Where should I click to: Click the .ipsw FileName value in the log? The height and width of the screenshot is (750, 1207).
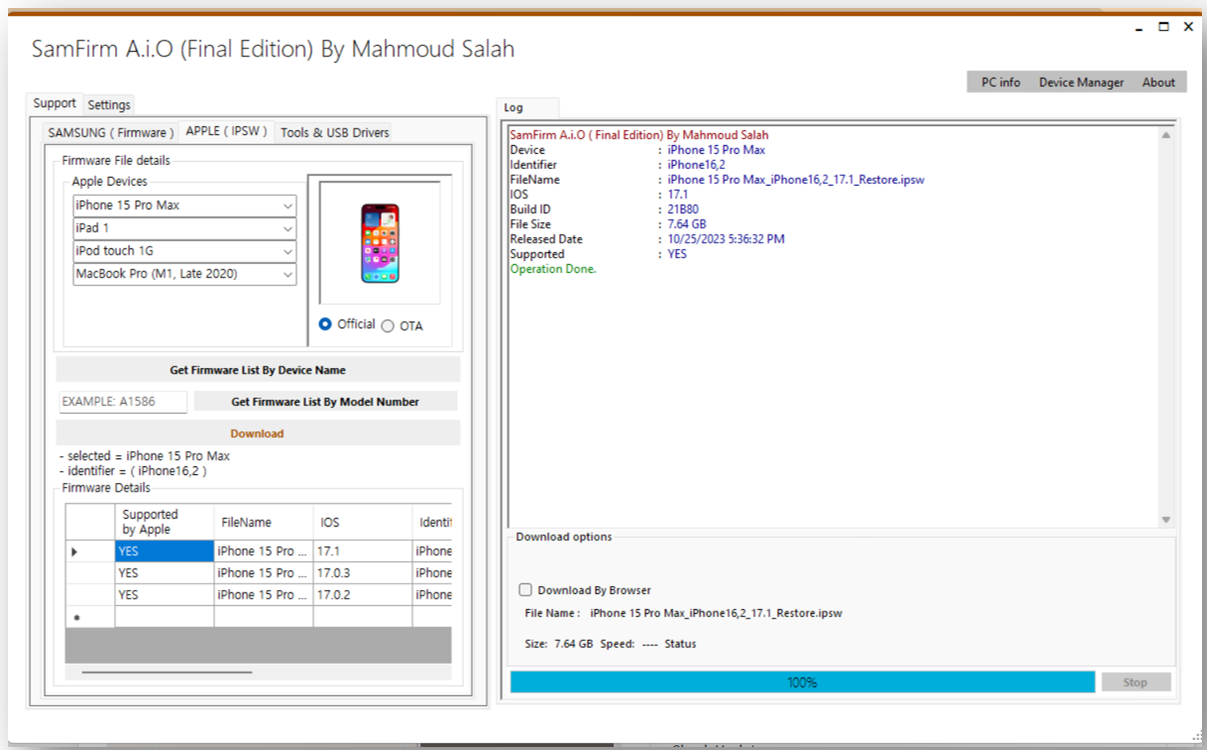coord(796,180)
